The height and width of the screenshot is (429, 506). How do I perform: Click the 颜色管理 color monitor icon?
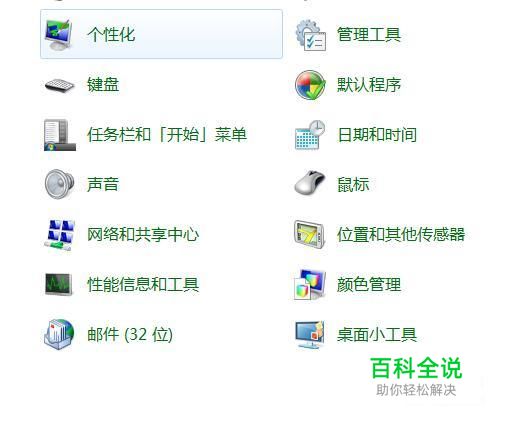pos(310,284)
